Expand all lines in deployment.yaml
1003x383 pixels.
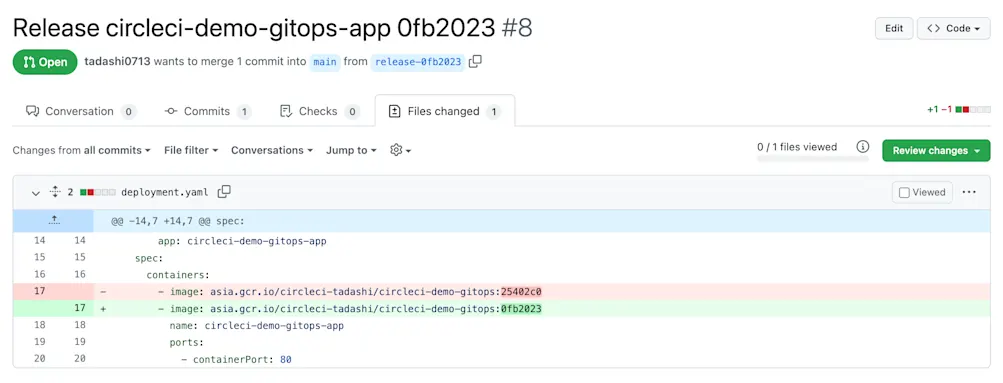click(x=55, y=192)
